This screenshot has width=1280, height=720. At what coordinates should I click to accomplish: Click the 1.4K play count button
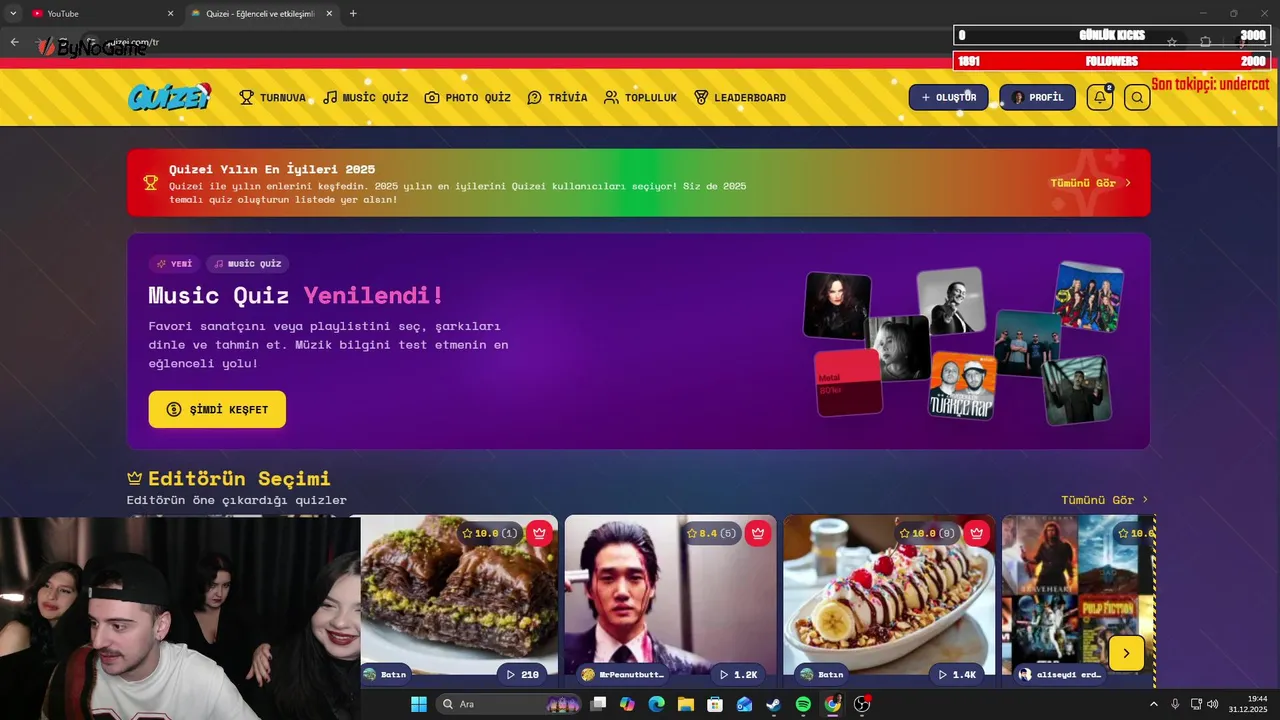click(x=957, y=675)
